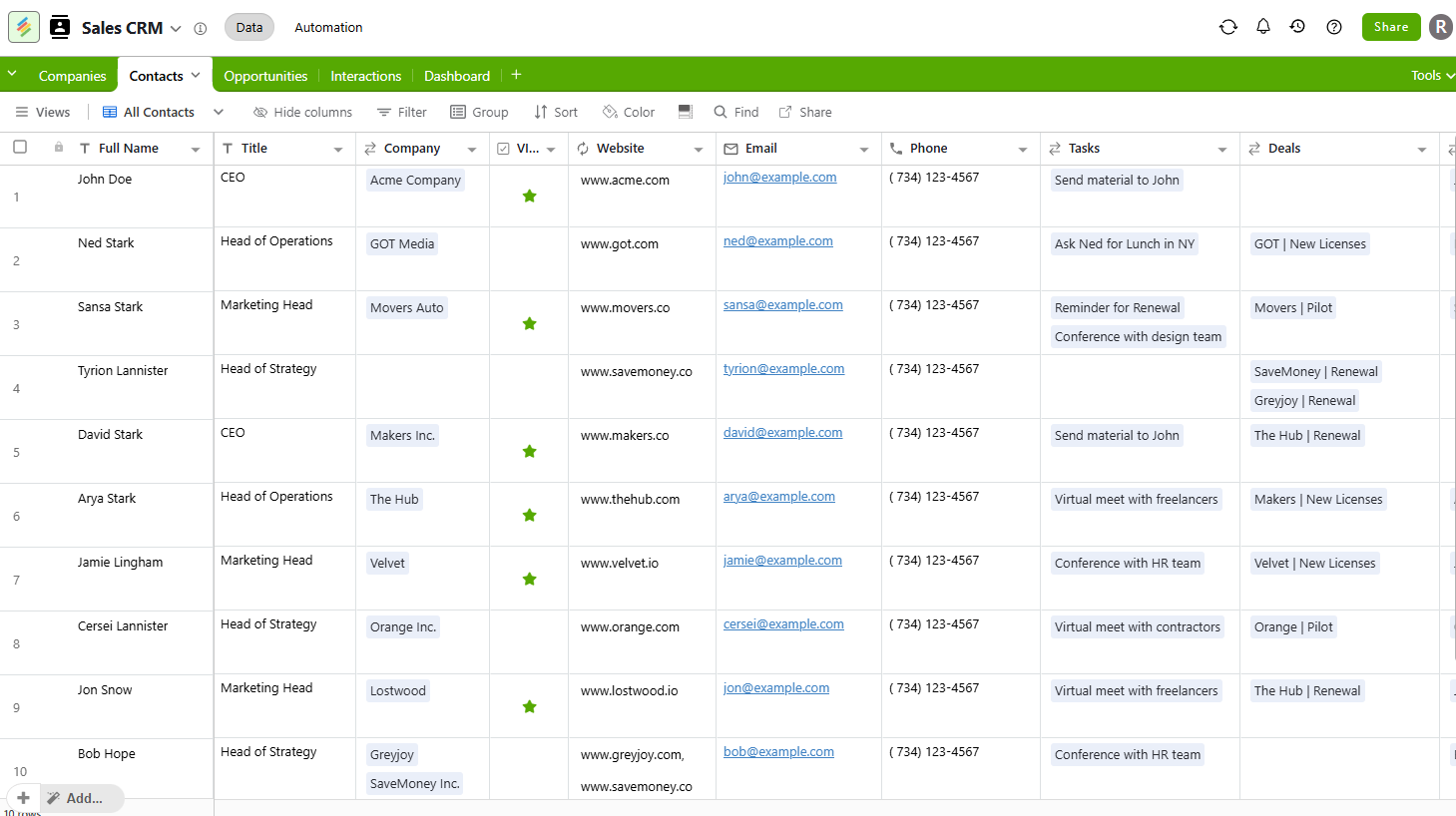
Task: Open Find to search the table
Action: pyautogui.click(x=735, y=112)
